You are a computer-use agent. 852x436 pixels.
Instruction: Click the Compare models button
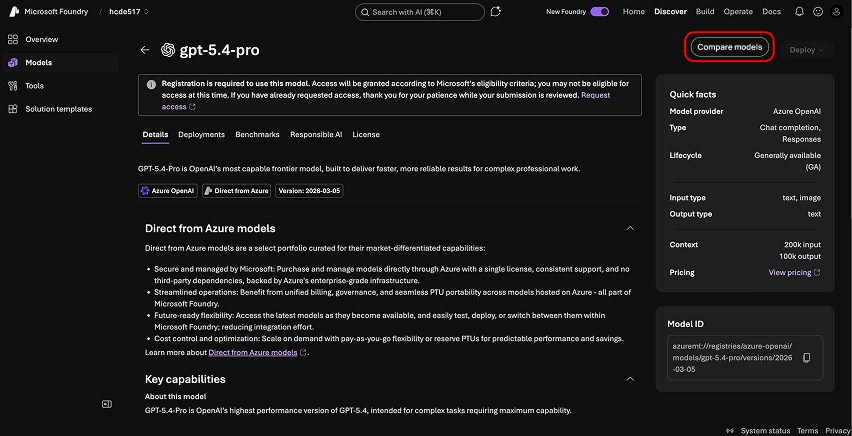coord(730,47)
